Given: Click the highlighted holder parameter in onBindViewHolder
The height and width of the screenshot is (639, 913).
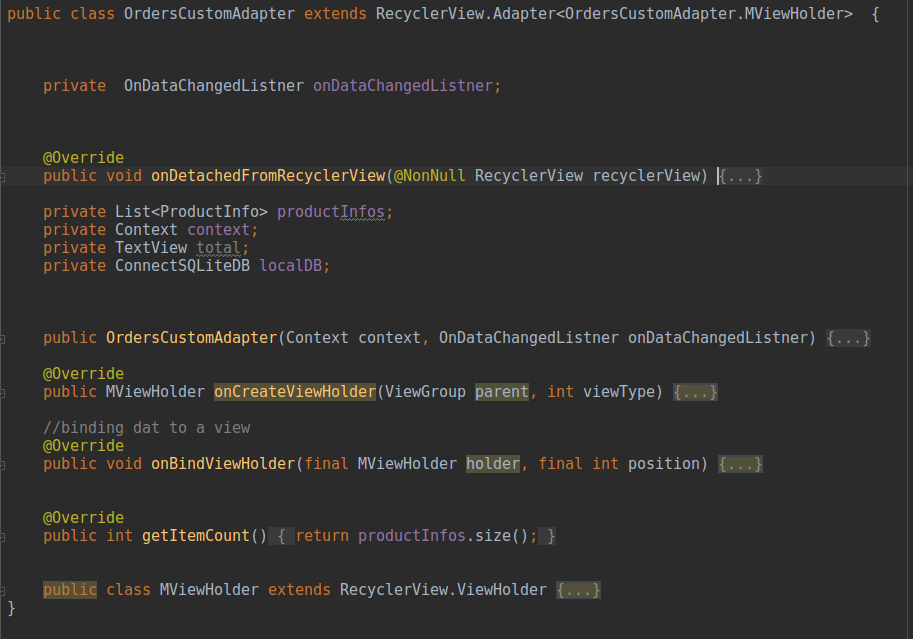Looking at the screenshot, I should [493, 464].
